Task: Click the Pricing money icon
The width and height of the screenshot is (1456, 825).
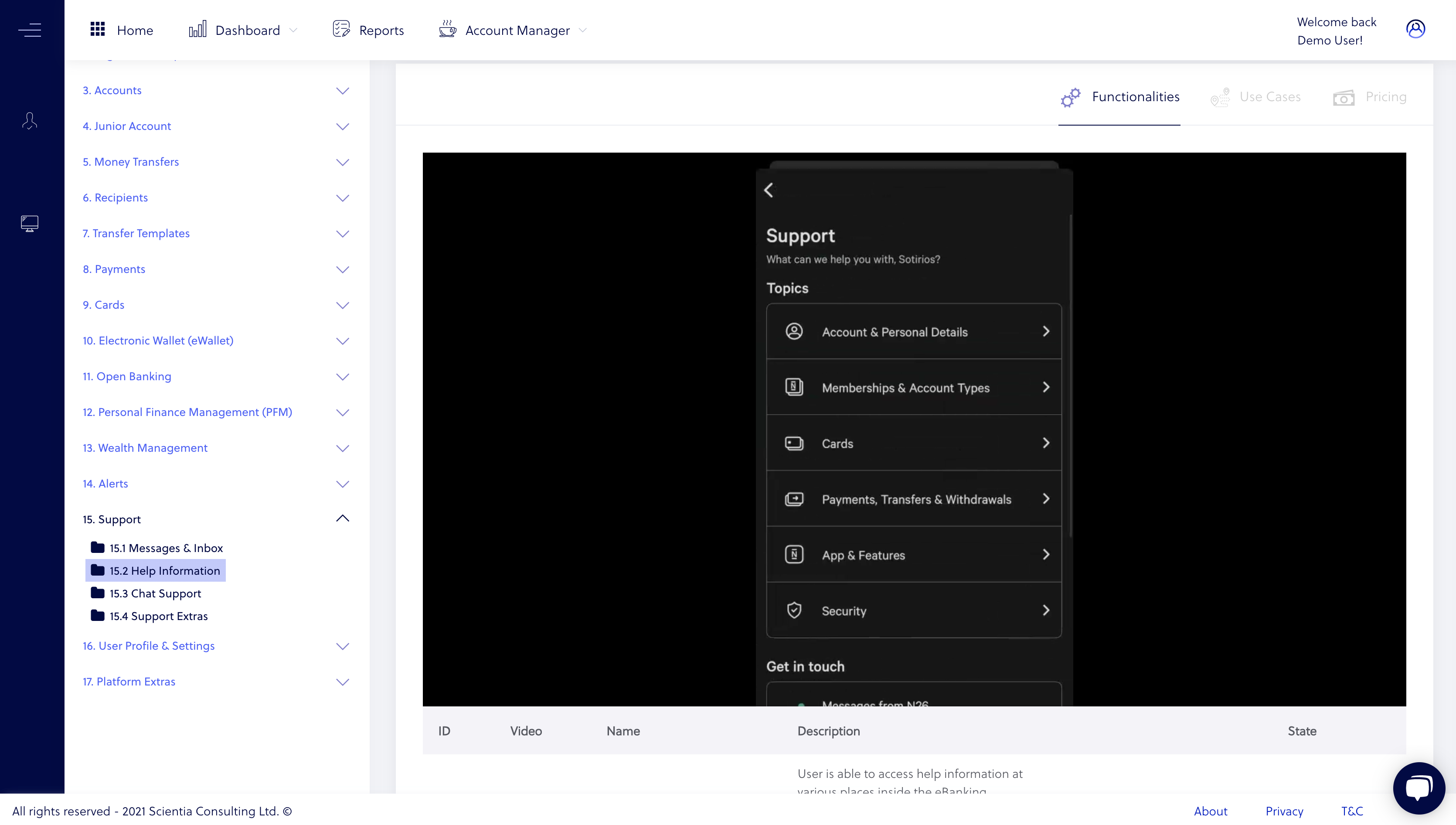Action: click(1343, 98)
